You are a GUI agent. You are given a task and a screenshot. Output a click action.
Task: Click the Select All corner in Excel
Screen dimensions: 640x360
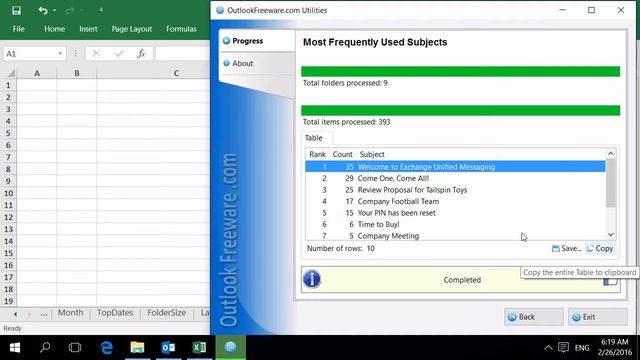[x=10, y=73]
